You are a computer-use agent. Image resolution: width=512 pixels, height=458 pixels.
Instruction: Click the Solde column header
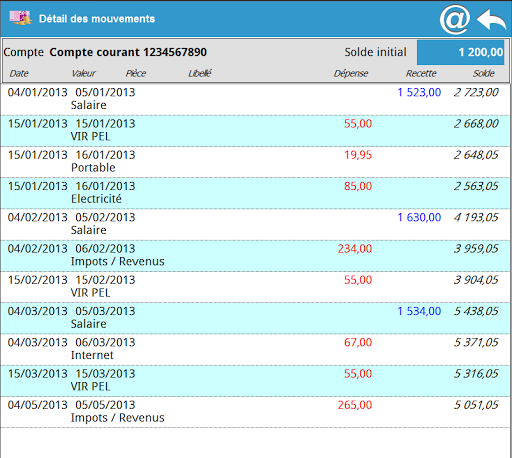(484, 73)
